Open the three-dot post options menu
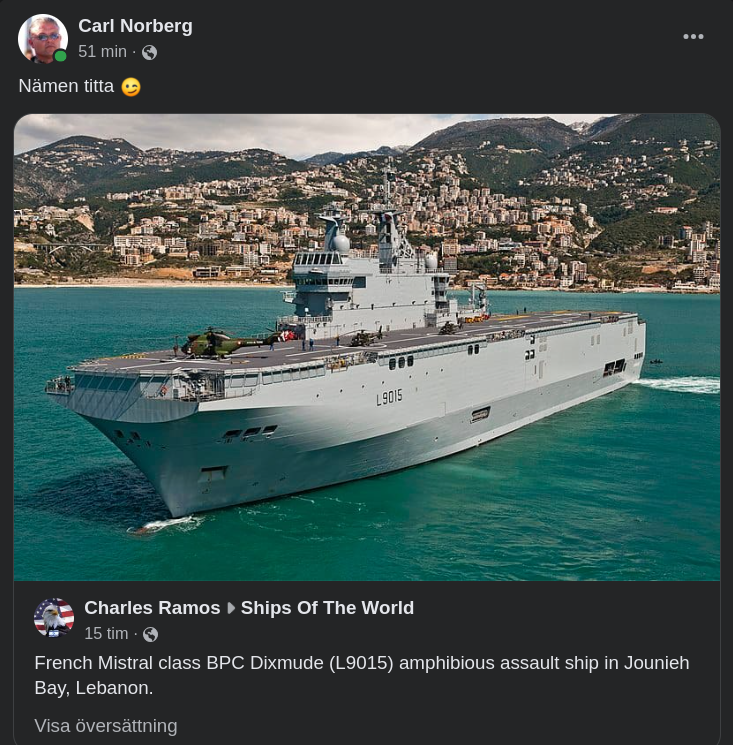Image resolution: width=733 pixels, height=745 pixels. coord(693,37)
